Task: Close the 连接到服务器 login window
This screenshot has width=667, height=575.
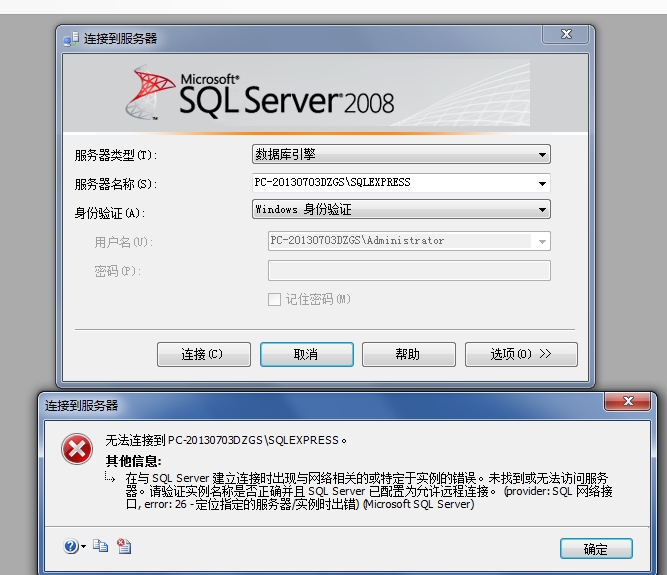Action: coord(566,34)
